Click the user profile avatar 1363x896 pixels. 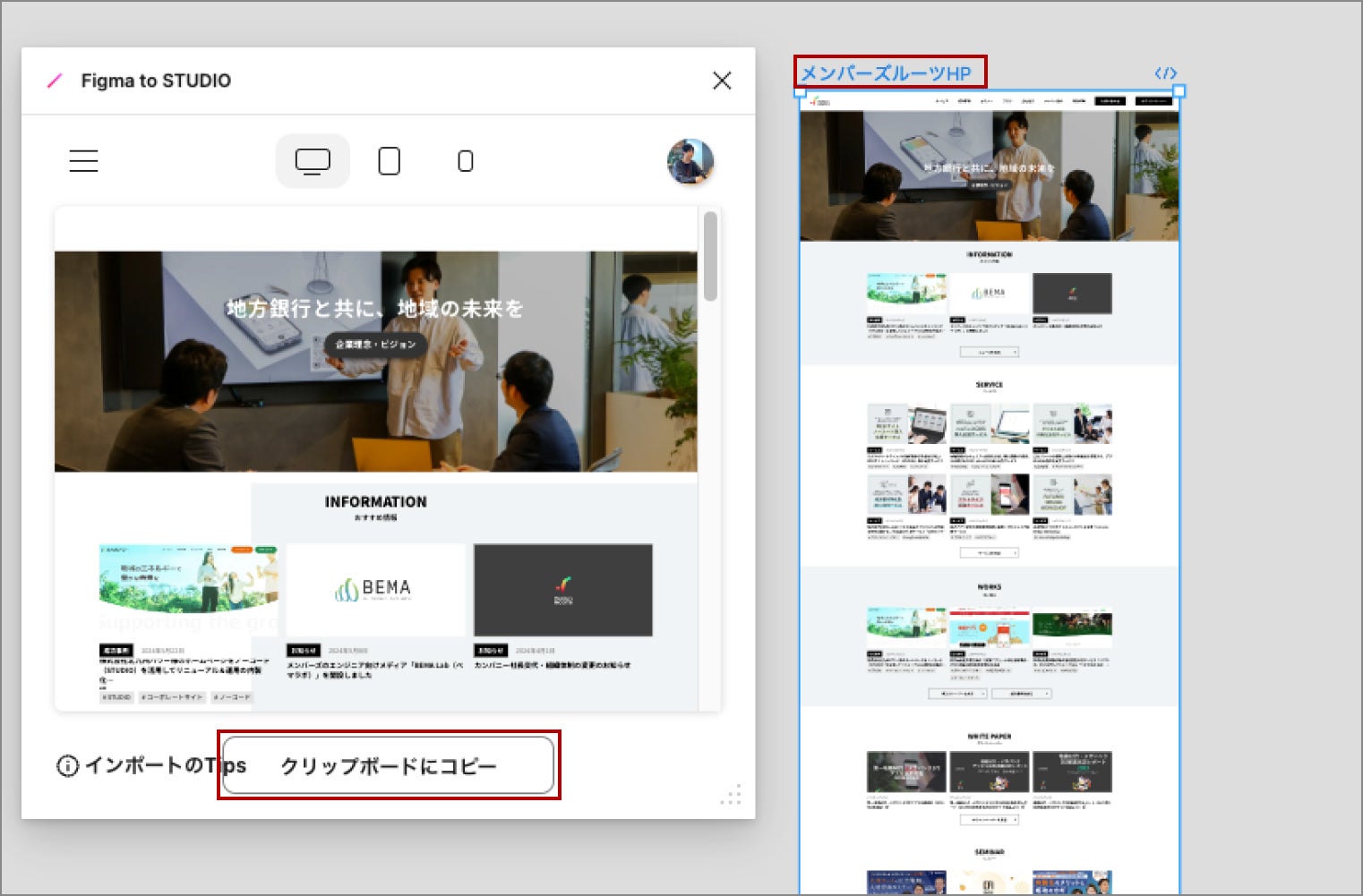point(690,162)
